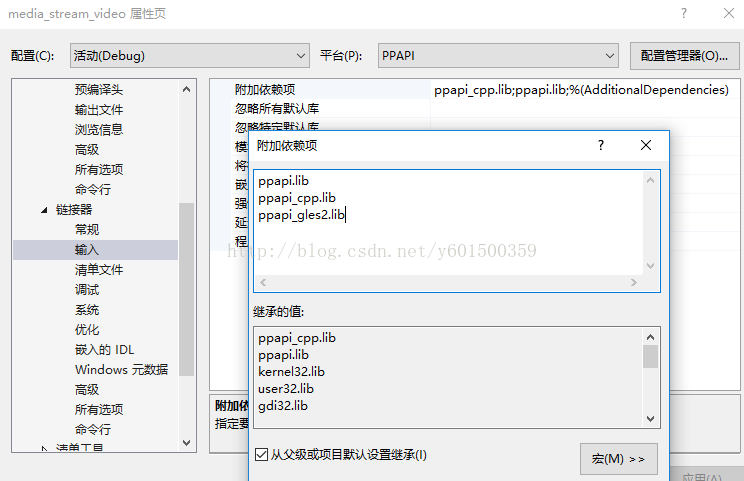This screenshot has width=744, height=481.
Task: Toggle 从父级或项目默认设置继承(I) checkbox
Action: click(261, 454)
